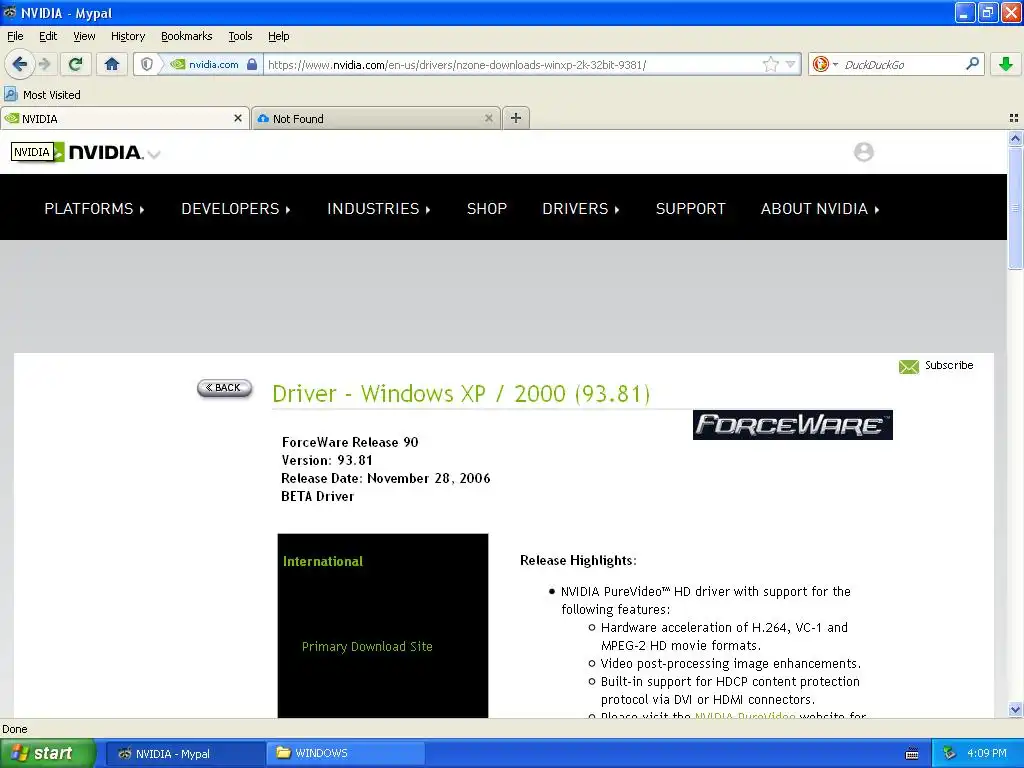1024x768 pixels.
Task: Click the Driver - Windows XP / 2000 heading
Action: pyautogui.click(x=461, y=394)
